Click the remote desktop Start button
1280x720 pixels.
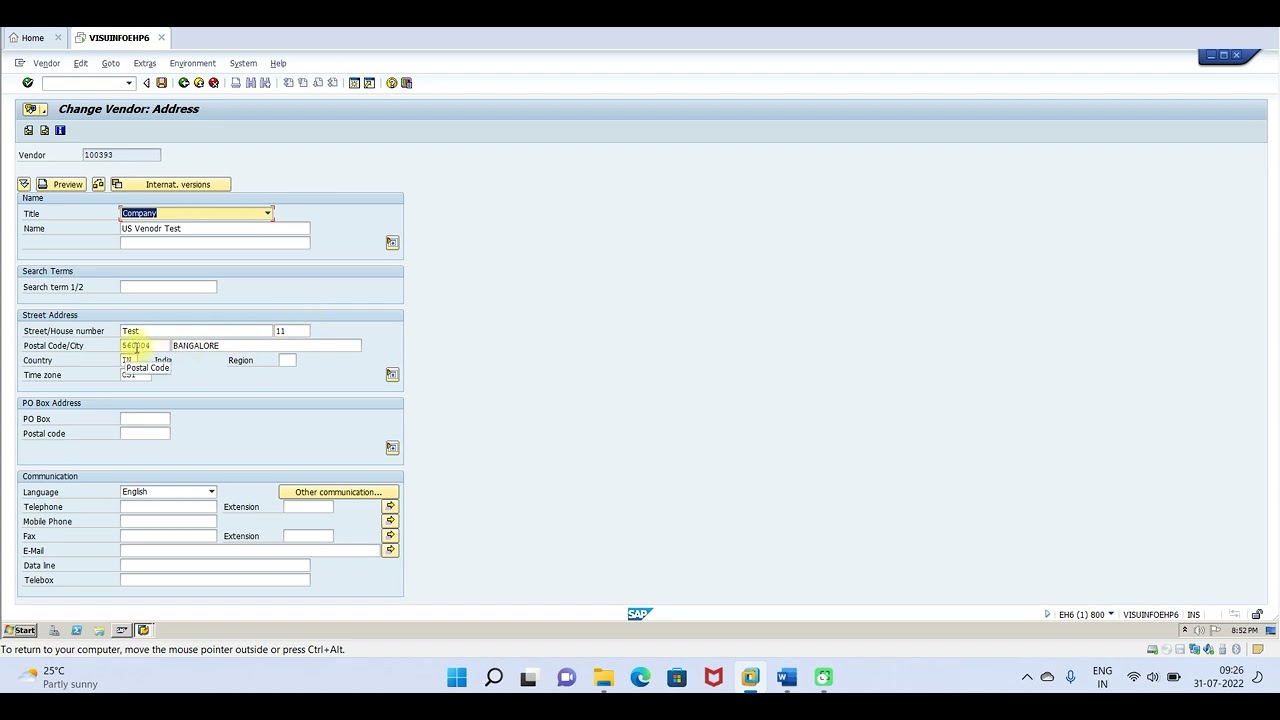20,630
